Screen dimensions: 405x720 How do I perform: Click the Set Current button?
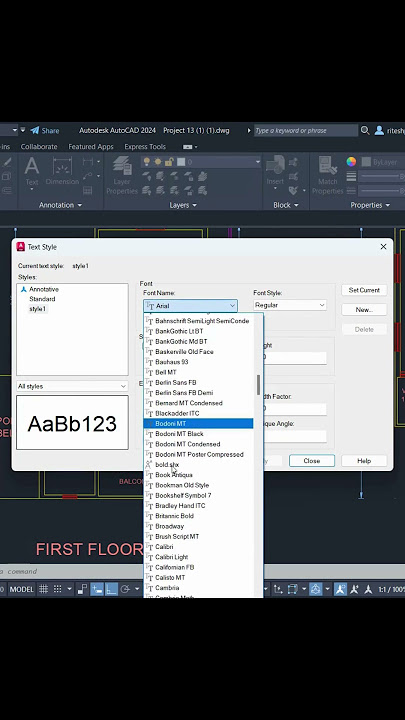click(x=364, y=290)
